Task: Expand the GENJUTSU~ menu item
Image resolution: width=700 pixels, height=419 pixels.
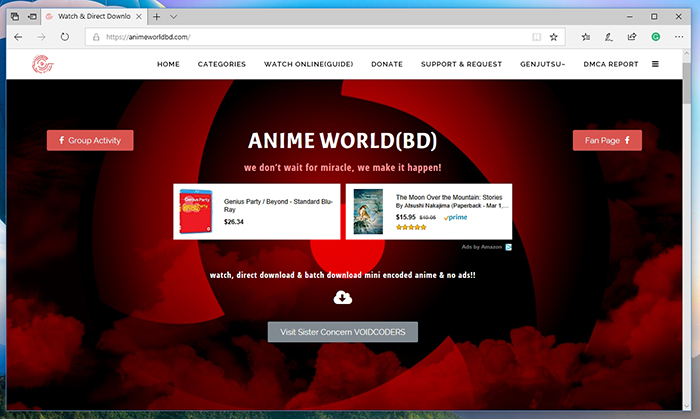Action: pos(542,64)
